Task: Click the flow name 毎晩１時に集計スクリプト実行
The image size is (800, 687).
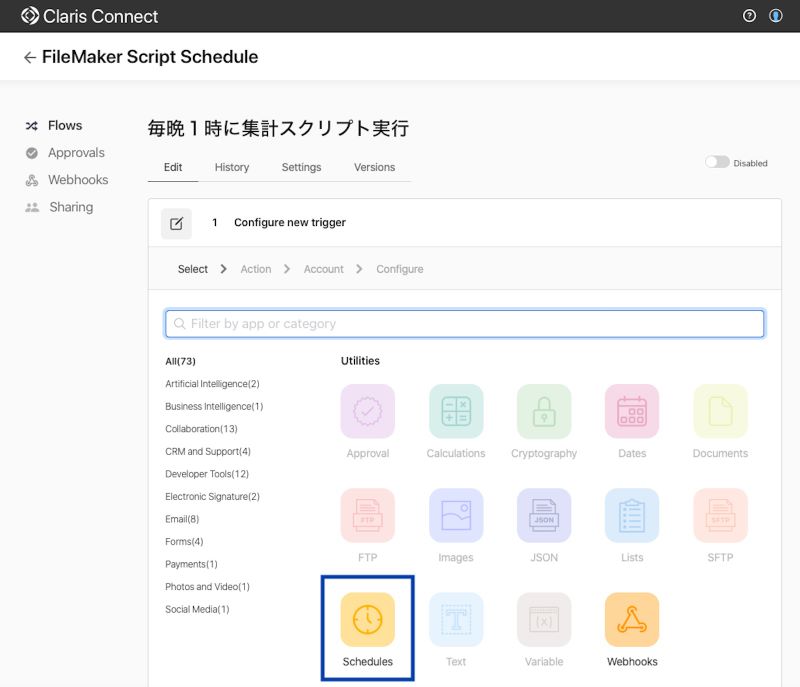Action: tap(279, 128)
